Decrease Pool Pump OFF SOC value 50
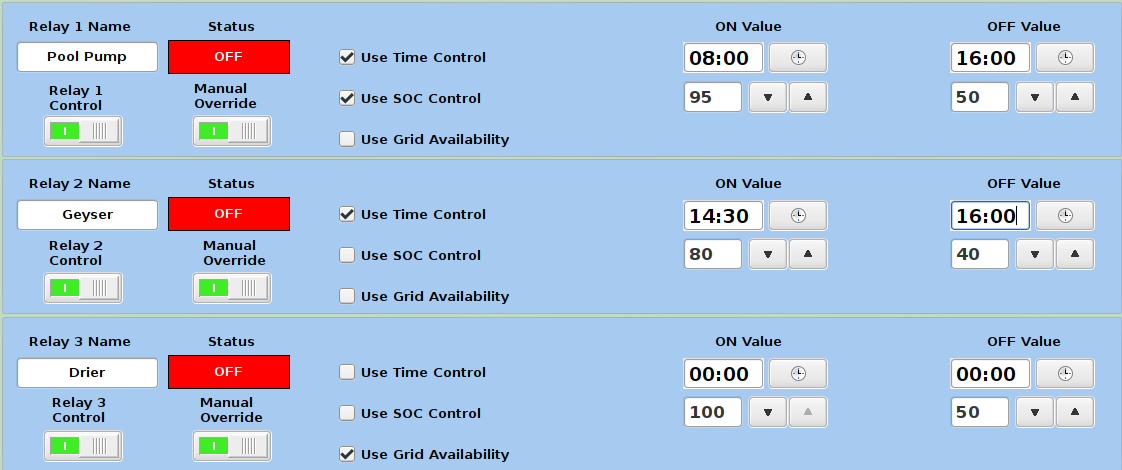Viewport: 1122px width, 470px height. [1035, 98]
